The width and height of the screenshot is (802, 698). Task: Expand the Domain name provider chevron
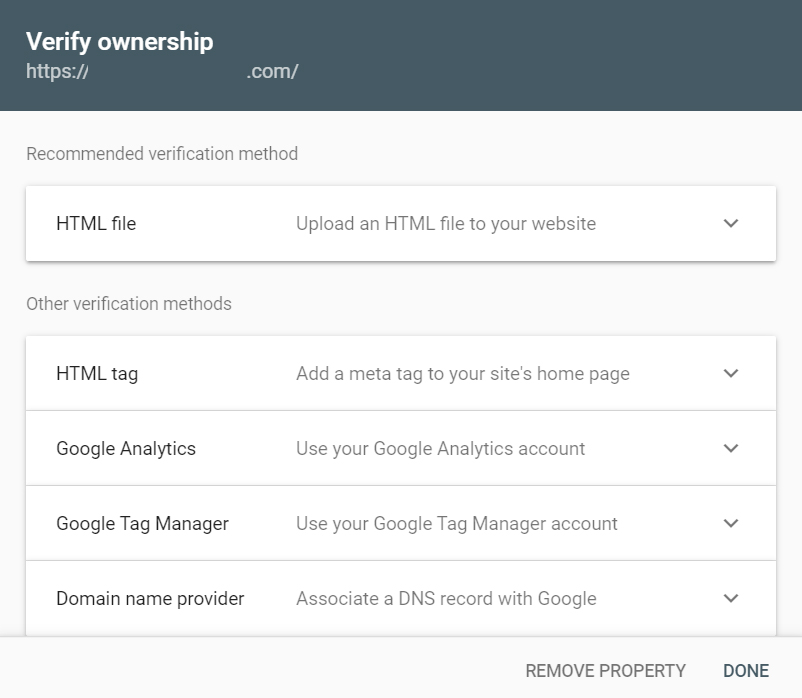point(731,598)
